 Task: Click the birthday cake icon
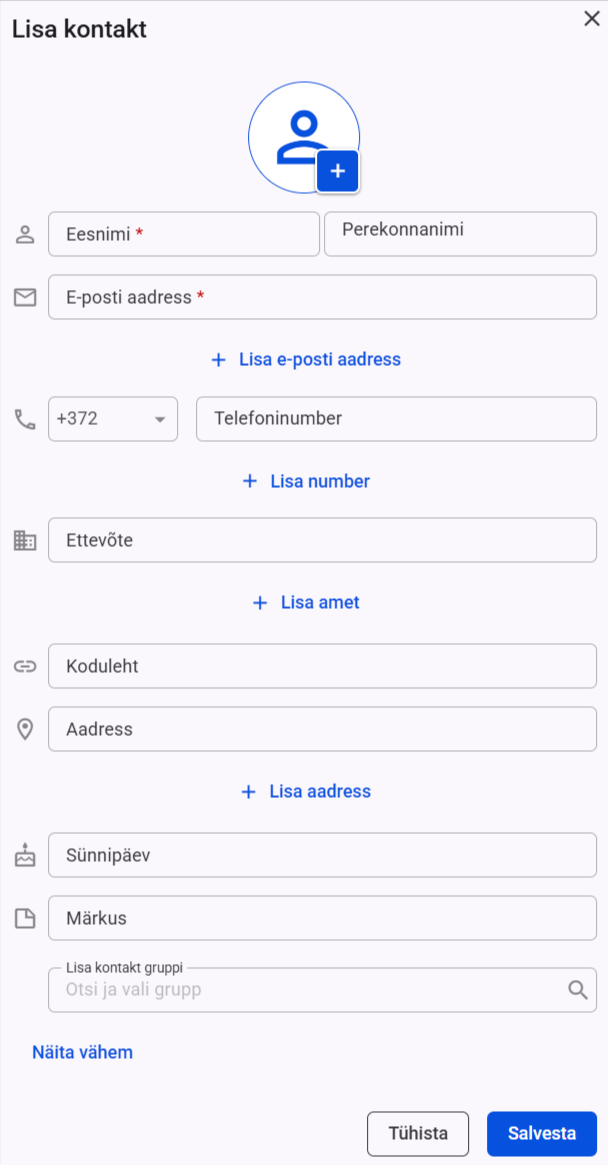[25, 855]
